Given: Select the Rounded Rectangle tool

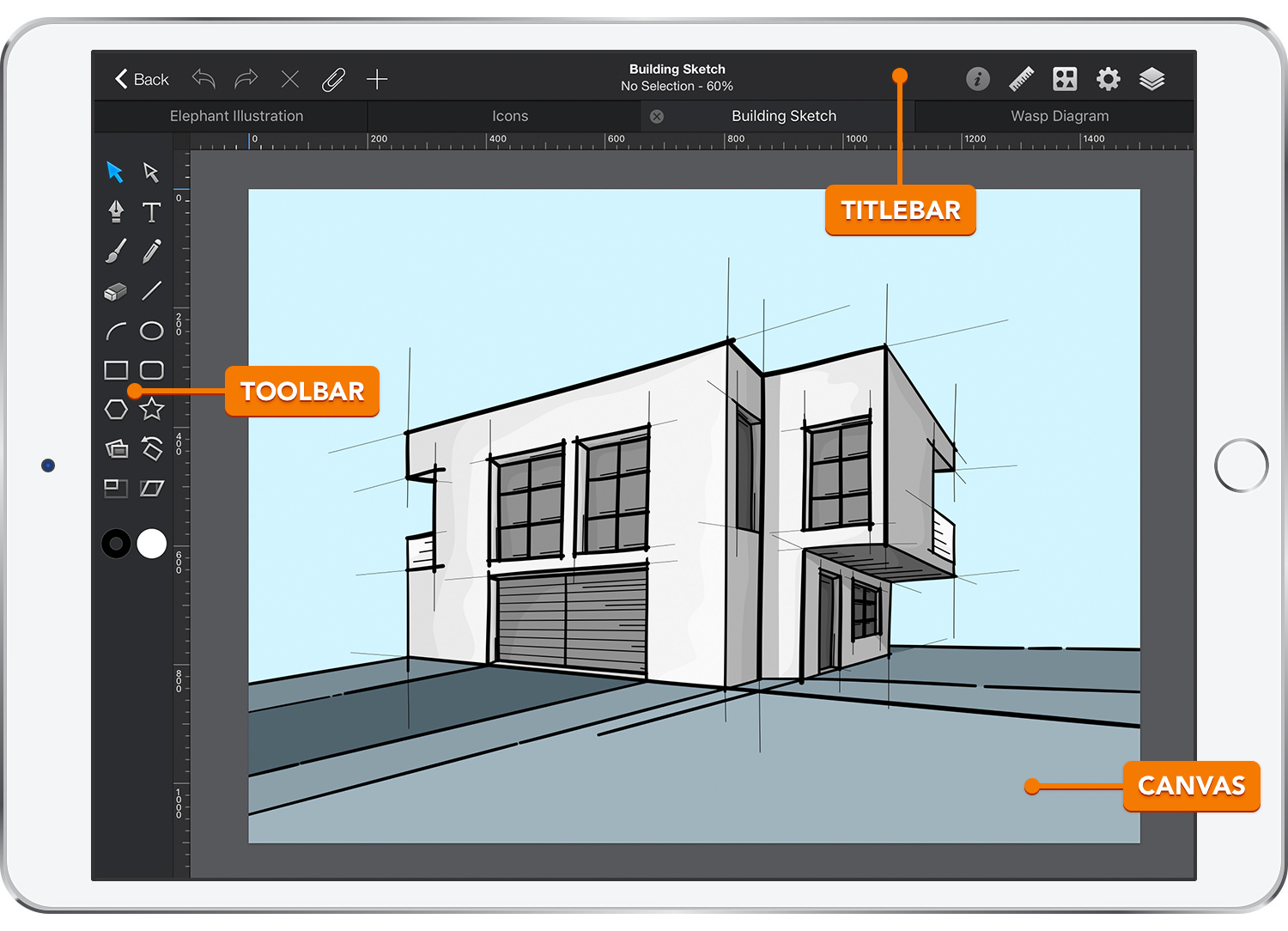Looking at the screenshot, I should pyautogui.click(x=152, y=370).
